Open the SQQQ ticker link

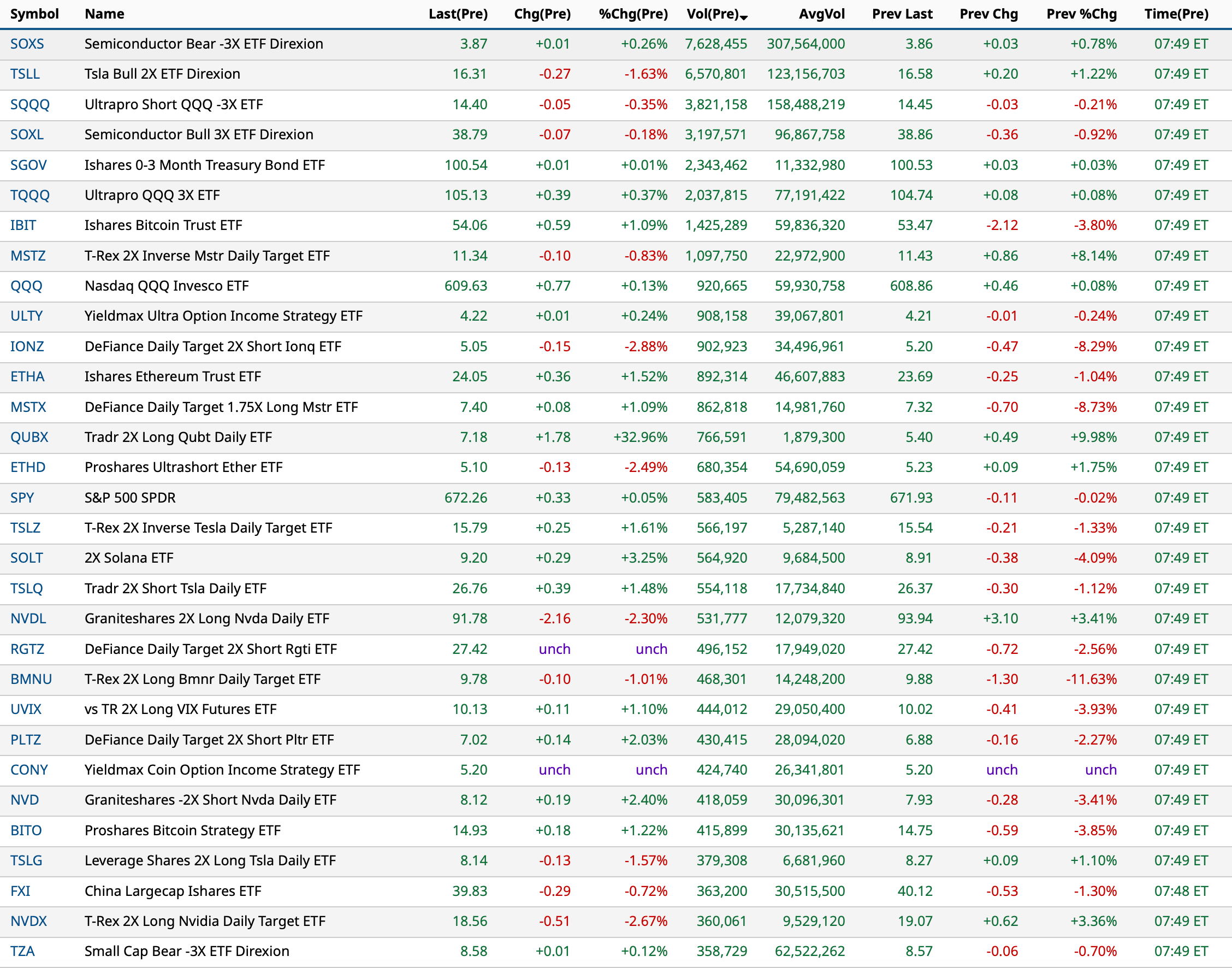point(30,105)
